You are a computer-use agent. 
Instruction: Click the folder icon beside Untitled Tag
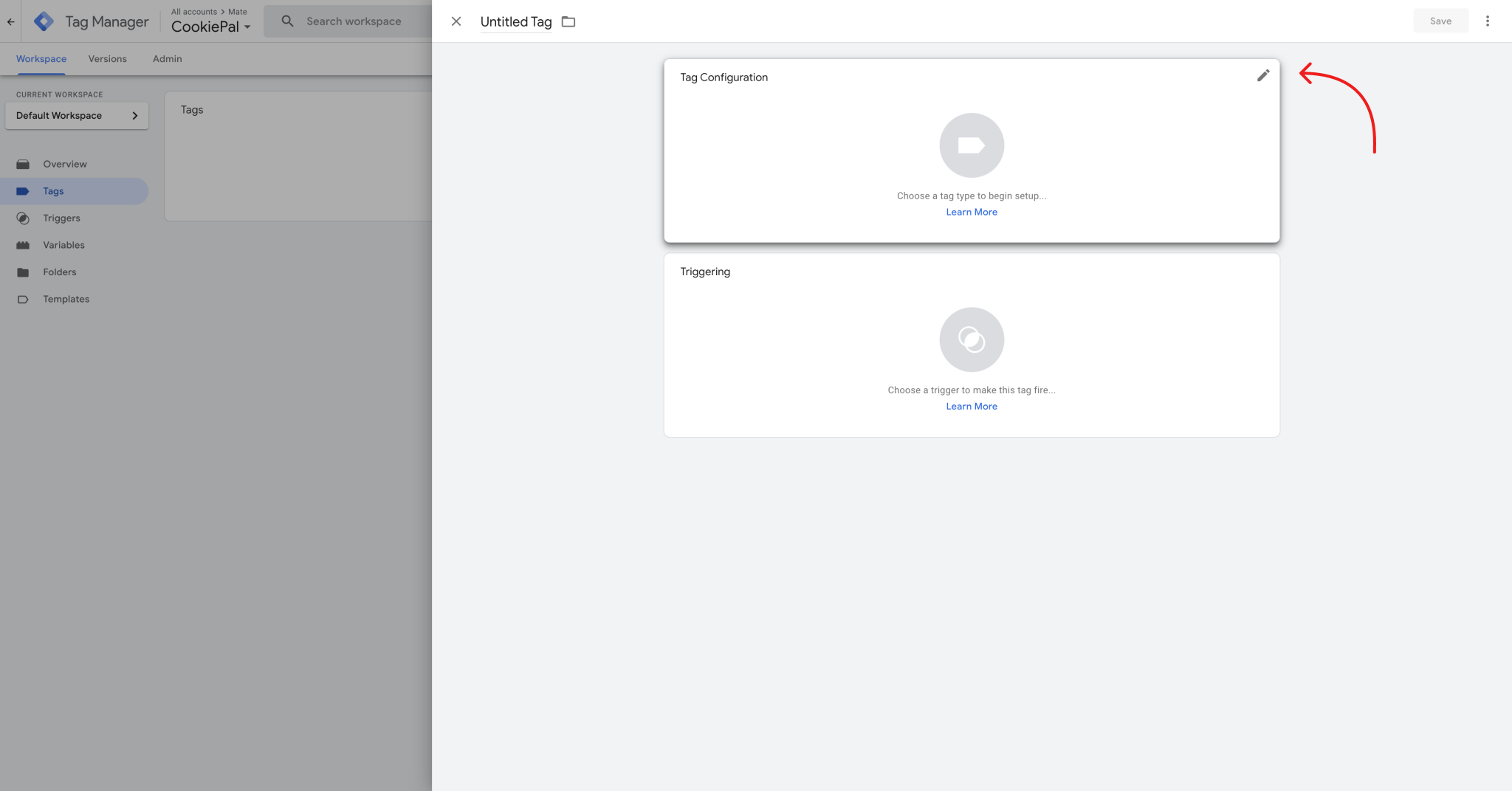click(568, 22)
